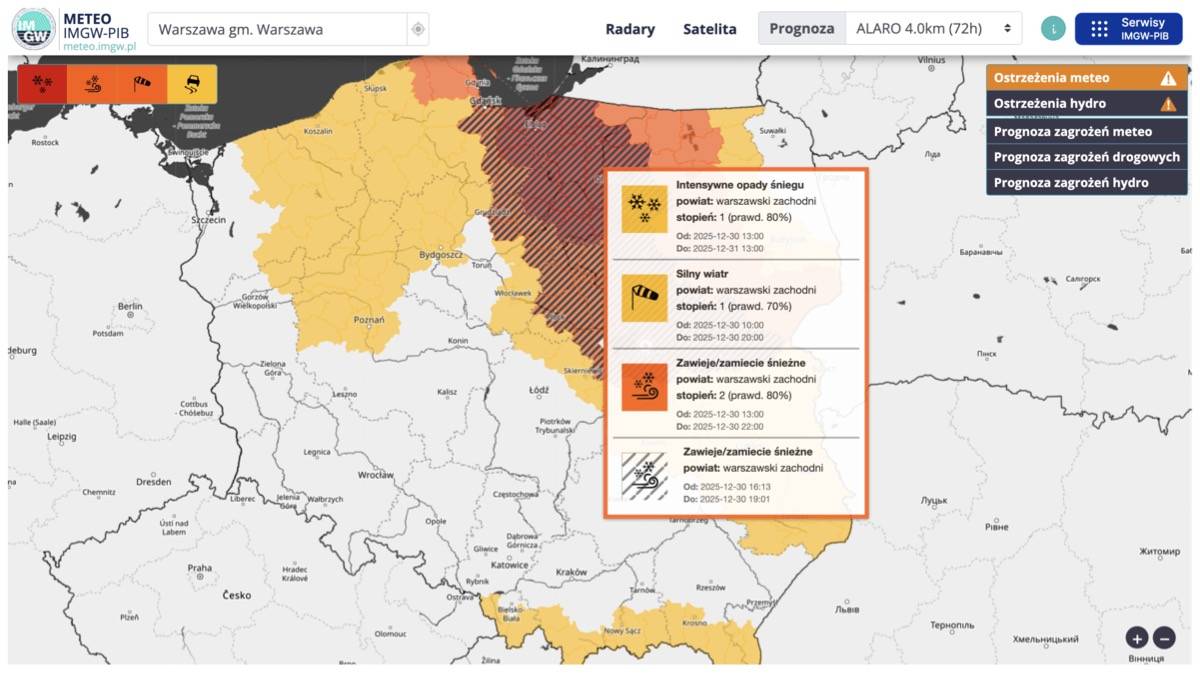Viewport: 1200px width, 674px height.
Task: Open the teal info icon
Action: pos(1053,29)
